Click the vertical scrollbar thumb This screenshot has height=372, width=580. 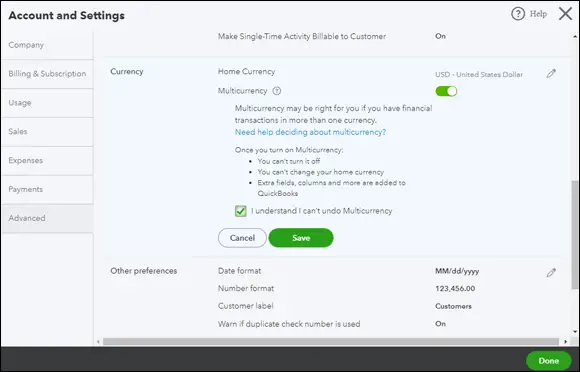pyautogui.click(x=575, y=234)
